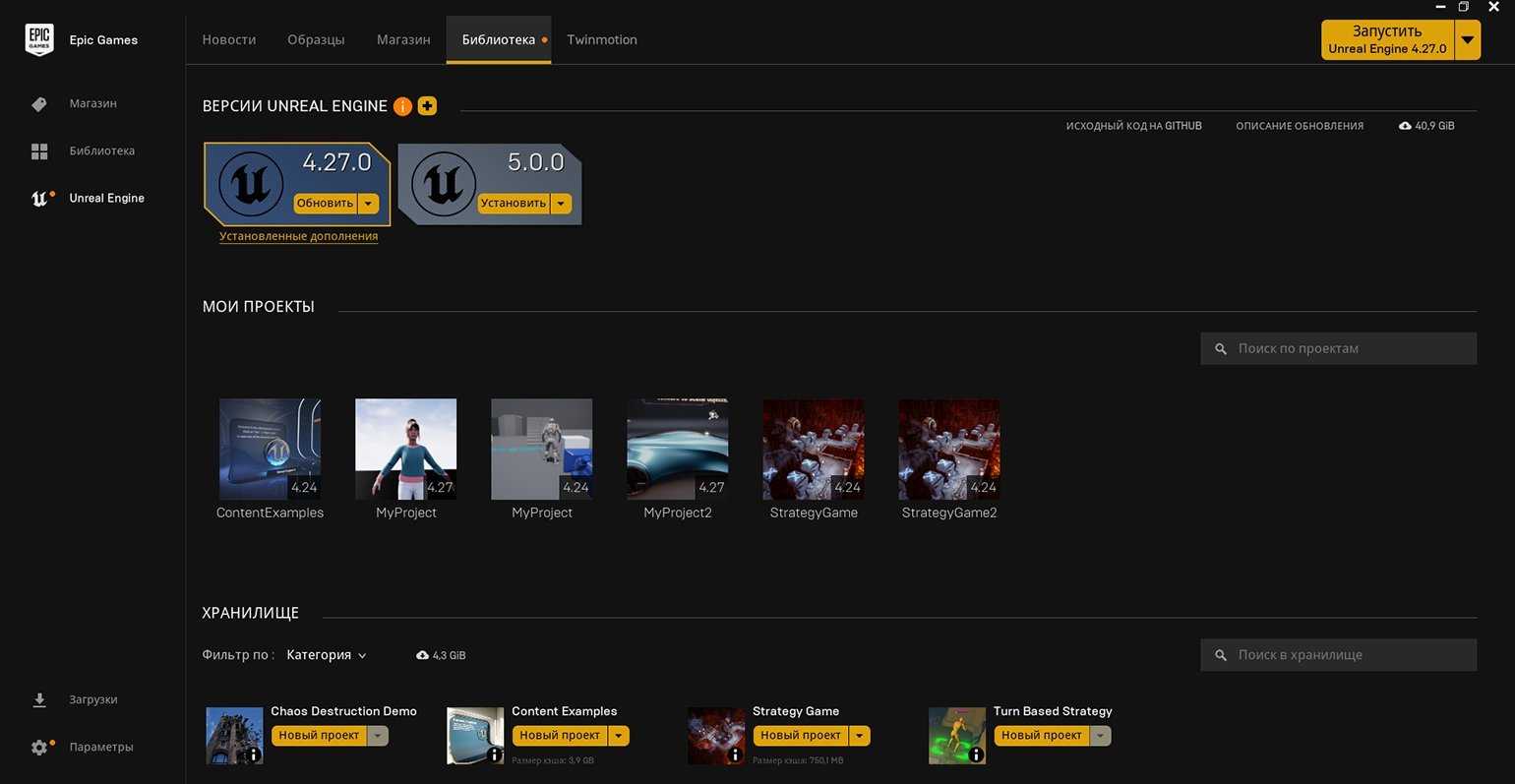Open Параметры settings gear in sidebar
This screenshot has width=1515, height=784.
[x=39, y=748]
